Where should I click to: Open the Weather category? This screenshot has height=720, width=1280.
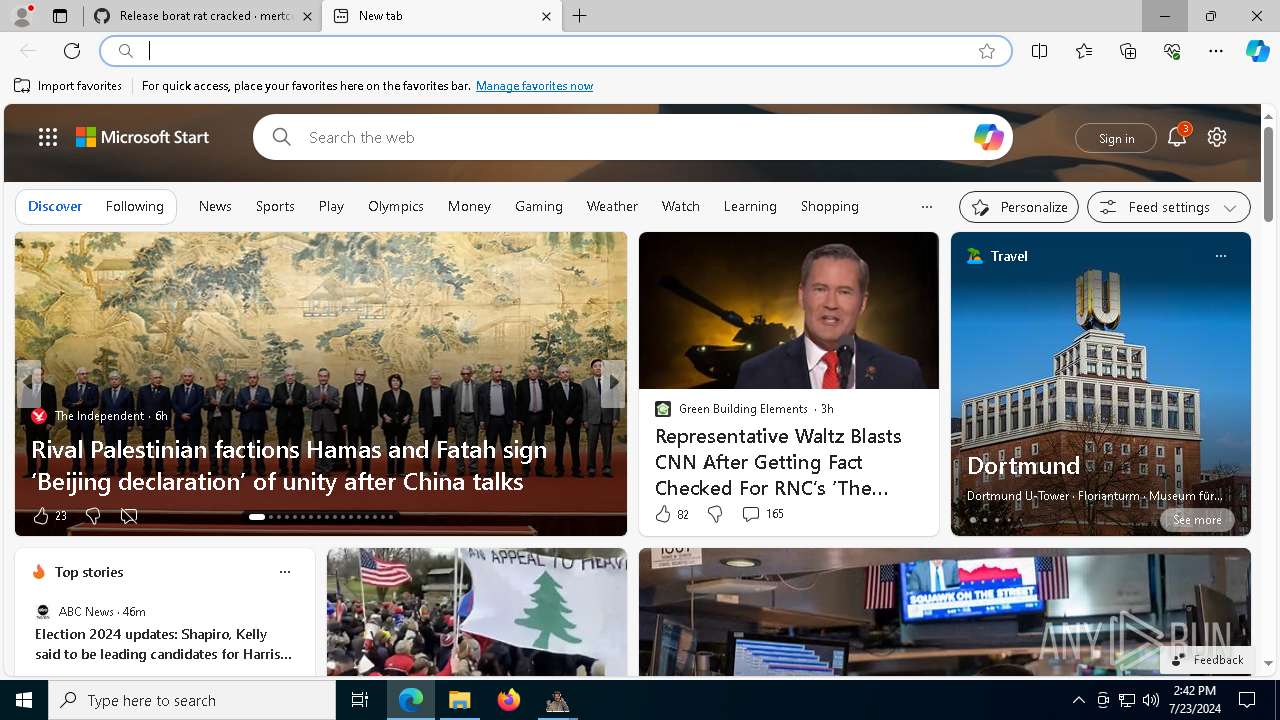click(612, 206)
